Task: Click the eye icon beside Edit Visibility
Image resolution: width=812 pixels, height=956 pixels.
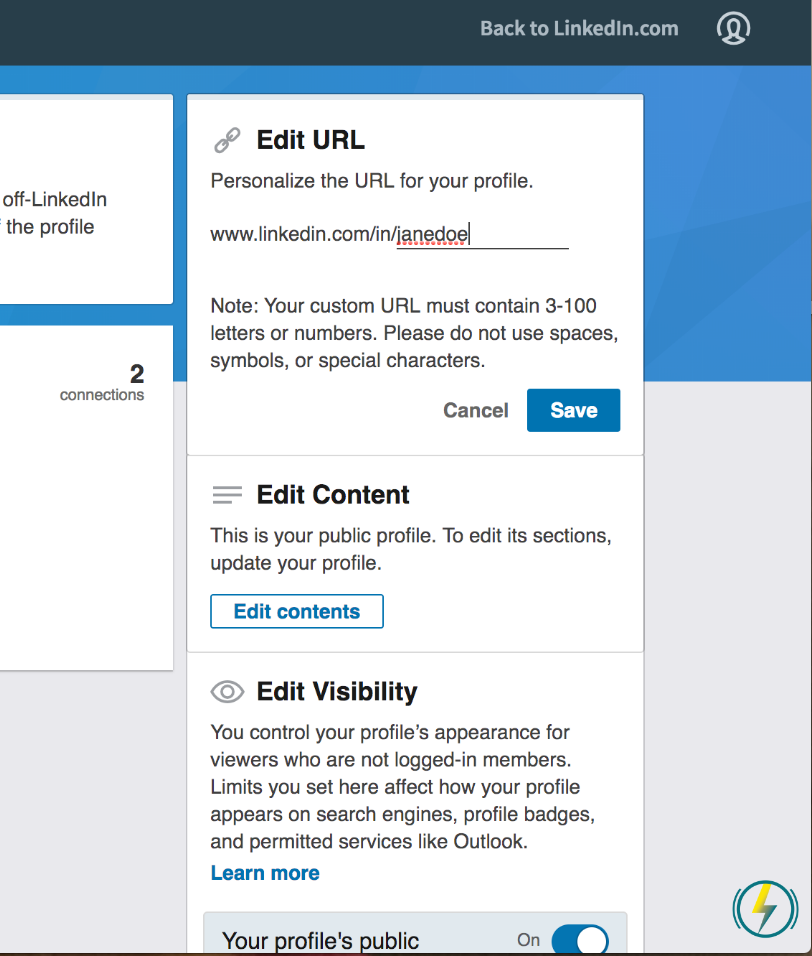Action: coord(227,691)
